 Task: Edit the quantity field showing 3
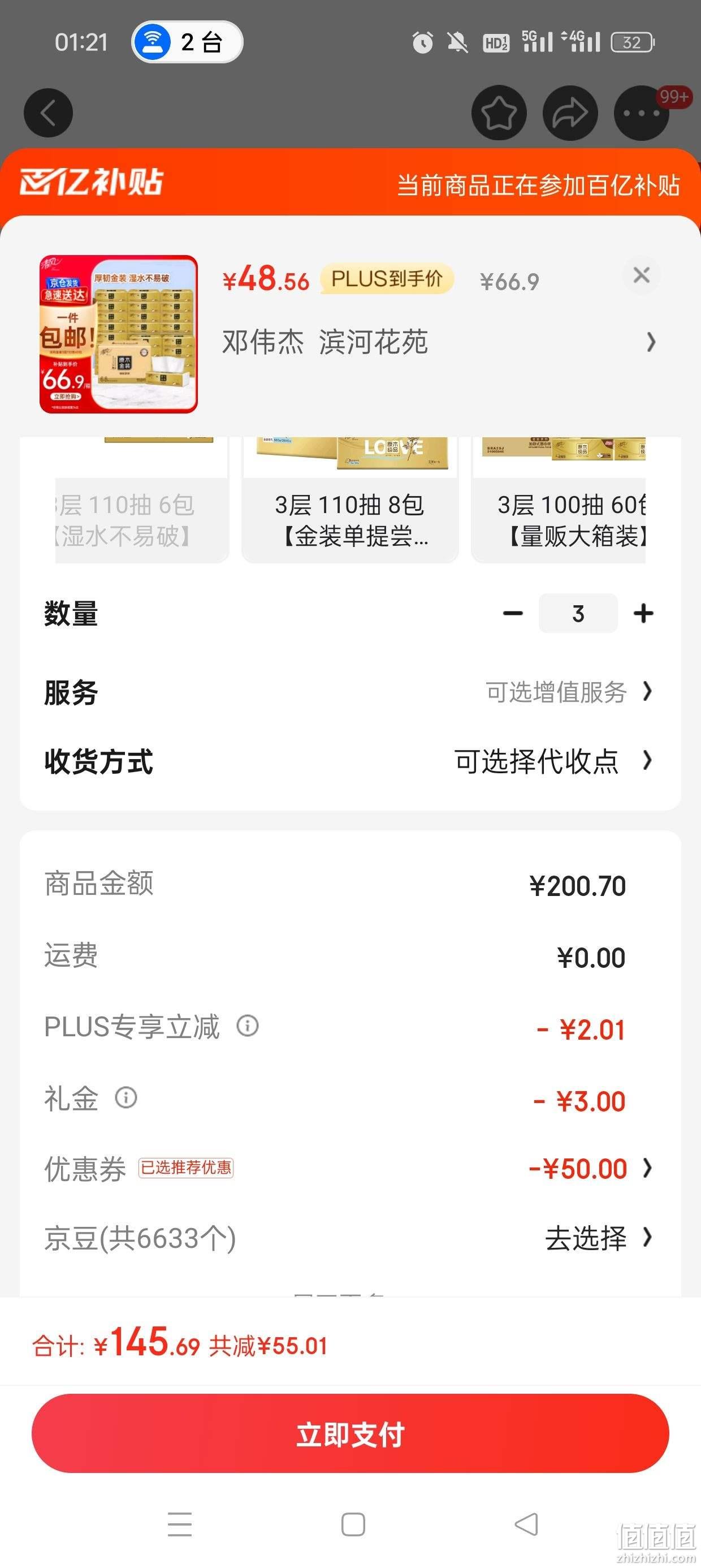coord(578,613)
